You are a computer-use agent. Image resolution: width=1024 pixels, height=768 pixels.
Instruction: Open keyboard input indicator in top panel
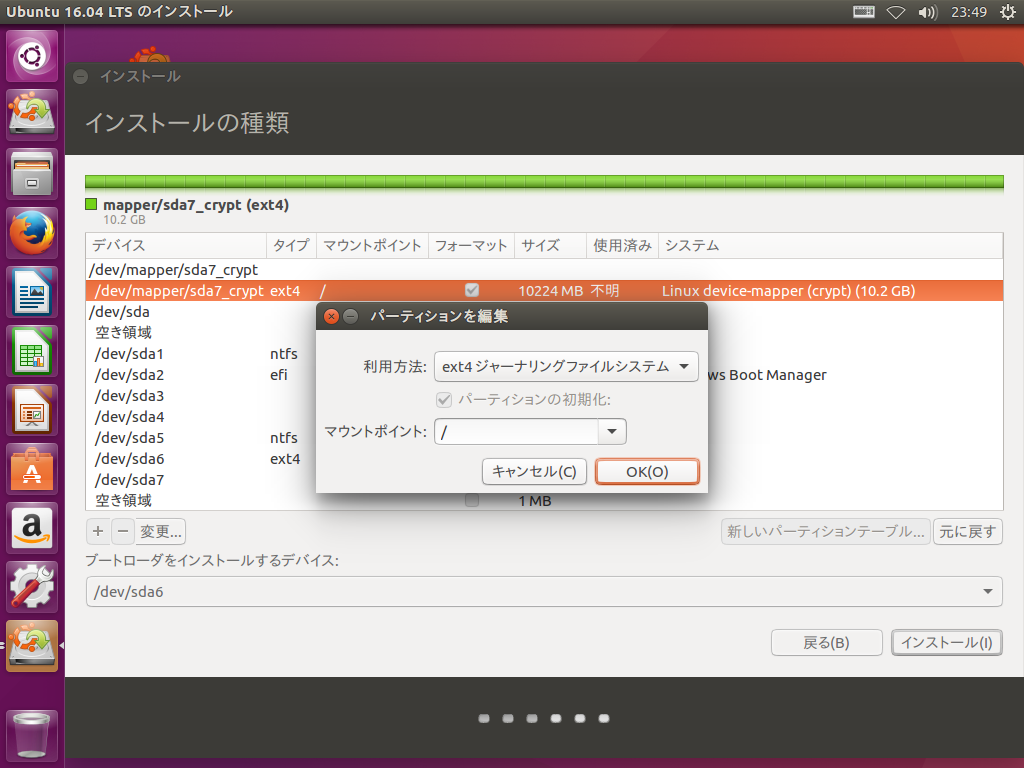pyautogui.click(x=863, y=12)
